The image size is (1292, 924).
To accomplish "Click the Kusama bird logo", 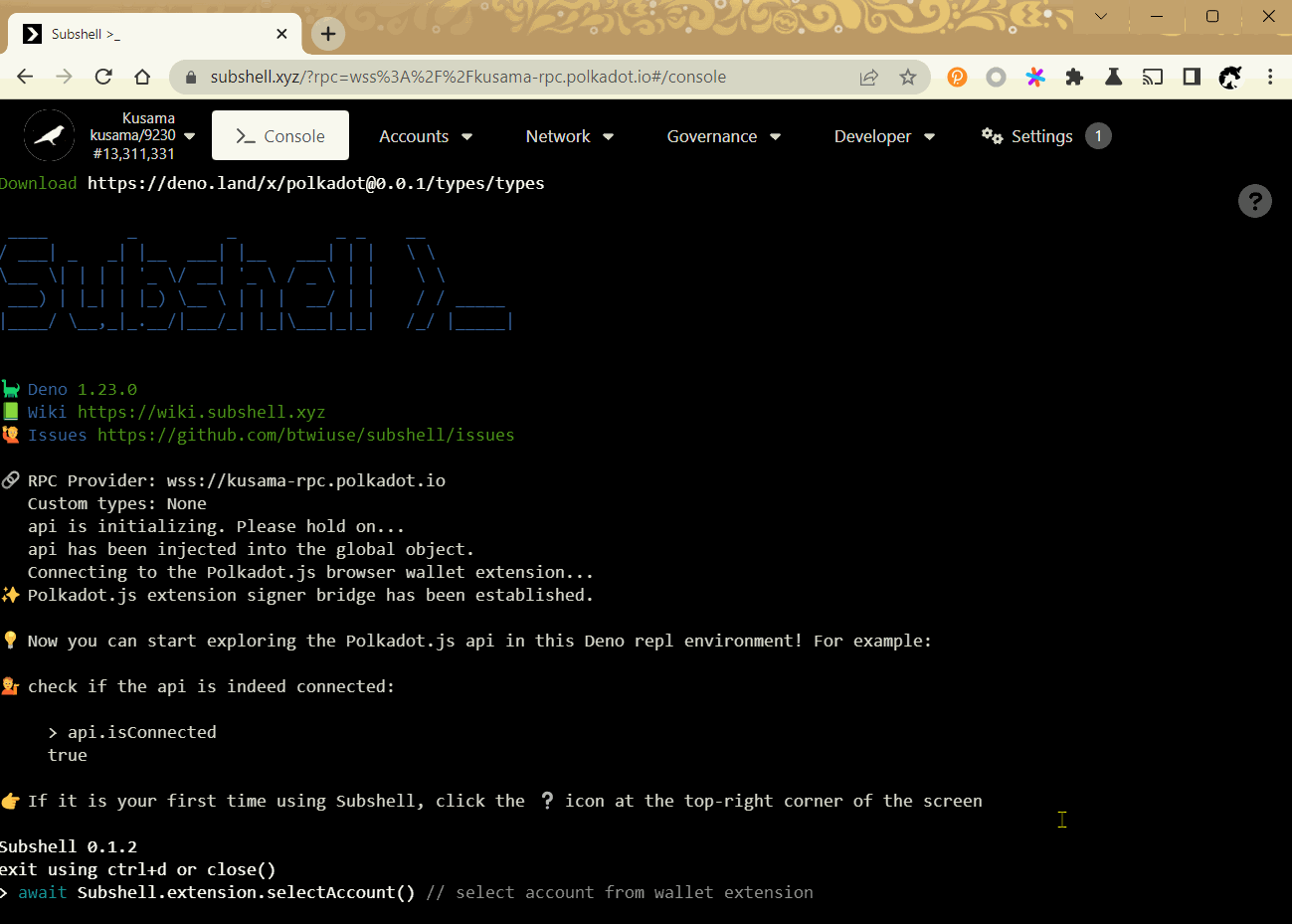I will click(x=47, y=135).
